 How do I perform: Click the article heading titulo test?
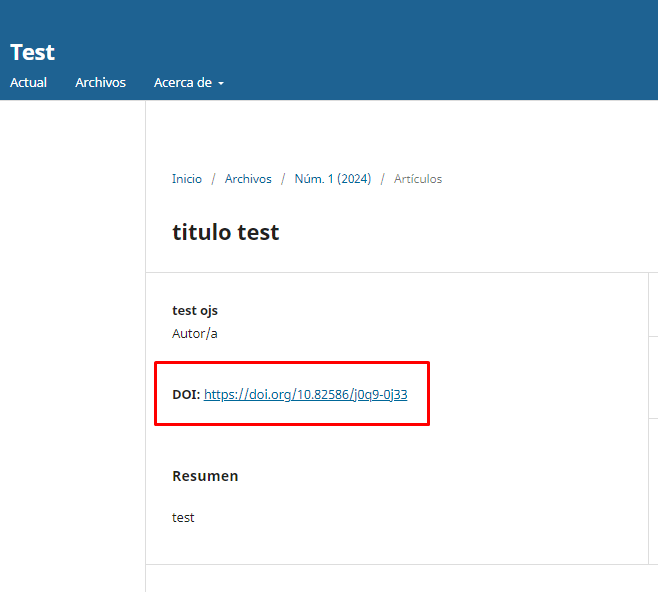(x=226, y=232)
